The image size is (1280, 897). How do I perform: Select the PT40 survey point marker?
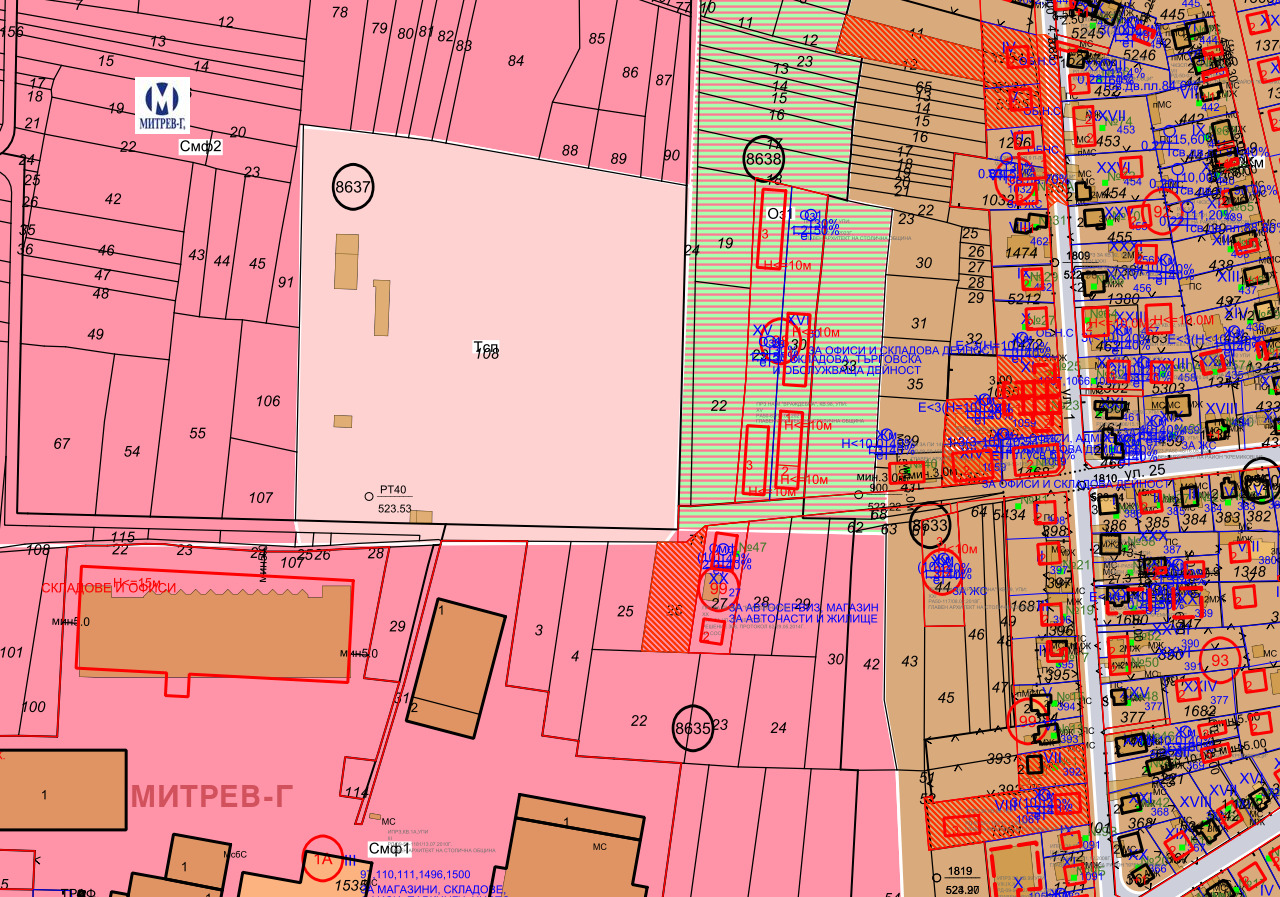369,495
